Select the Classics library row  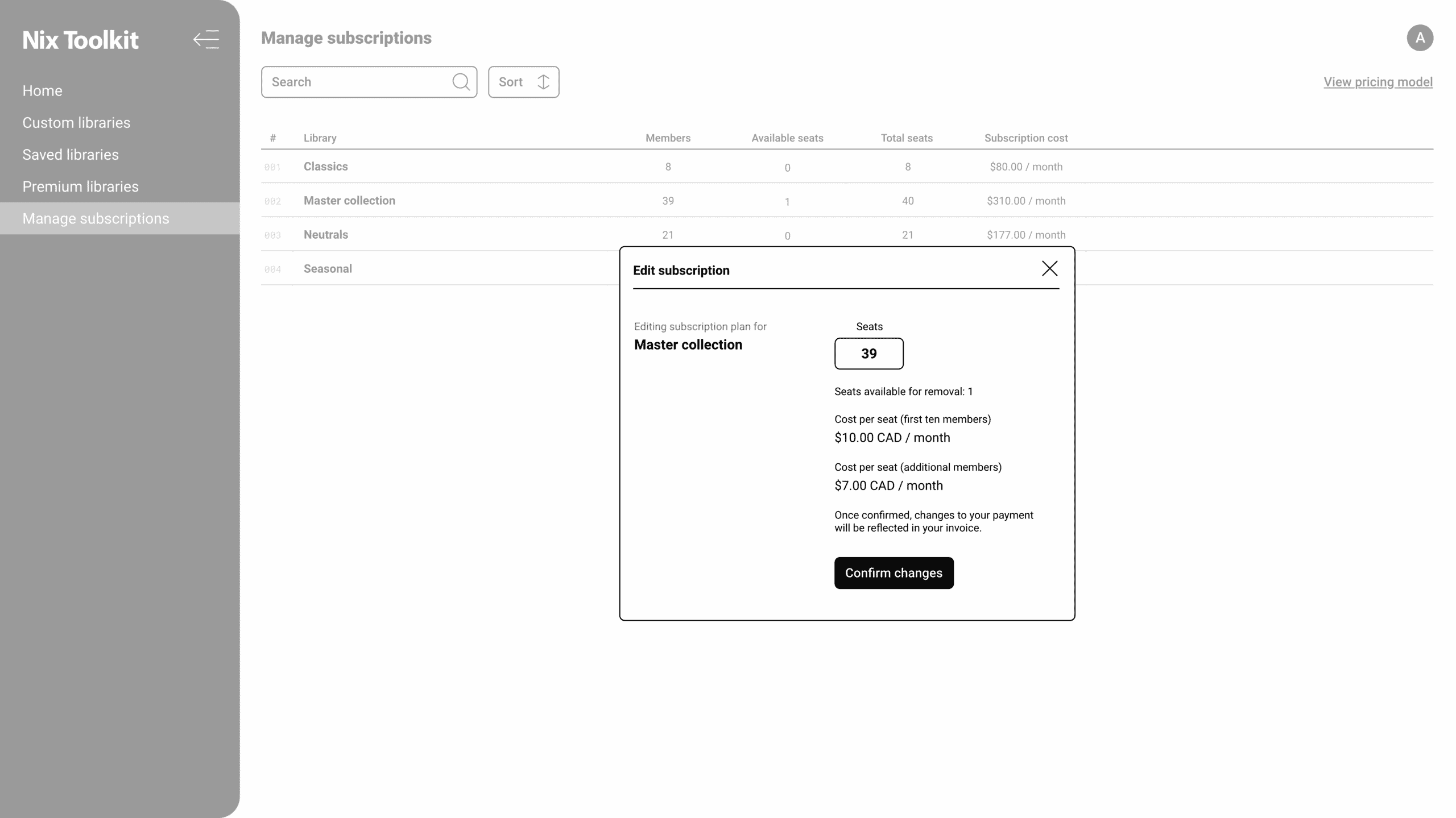326,167
